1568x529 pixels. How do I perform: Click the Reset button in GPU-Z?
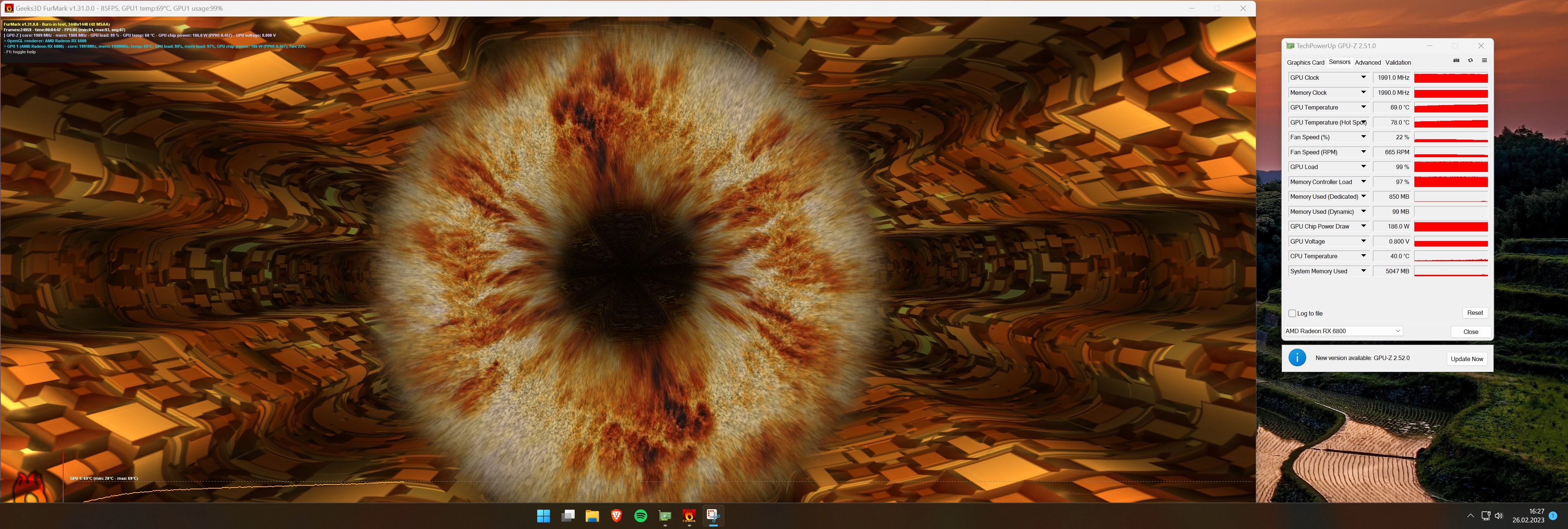click(1475, 313)
